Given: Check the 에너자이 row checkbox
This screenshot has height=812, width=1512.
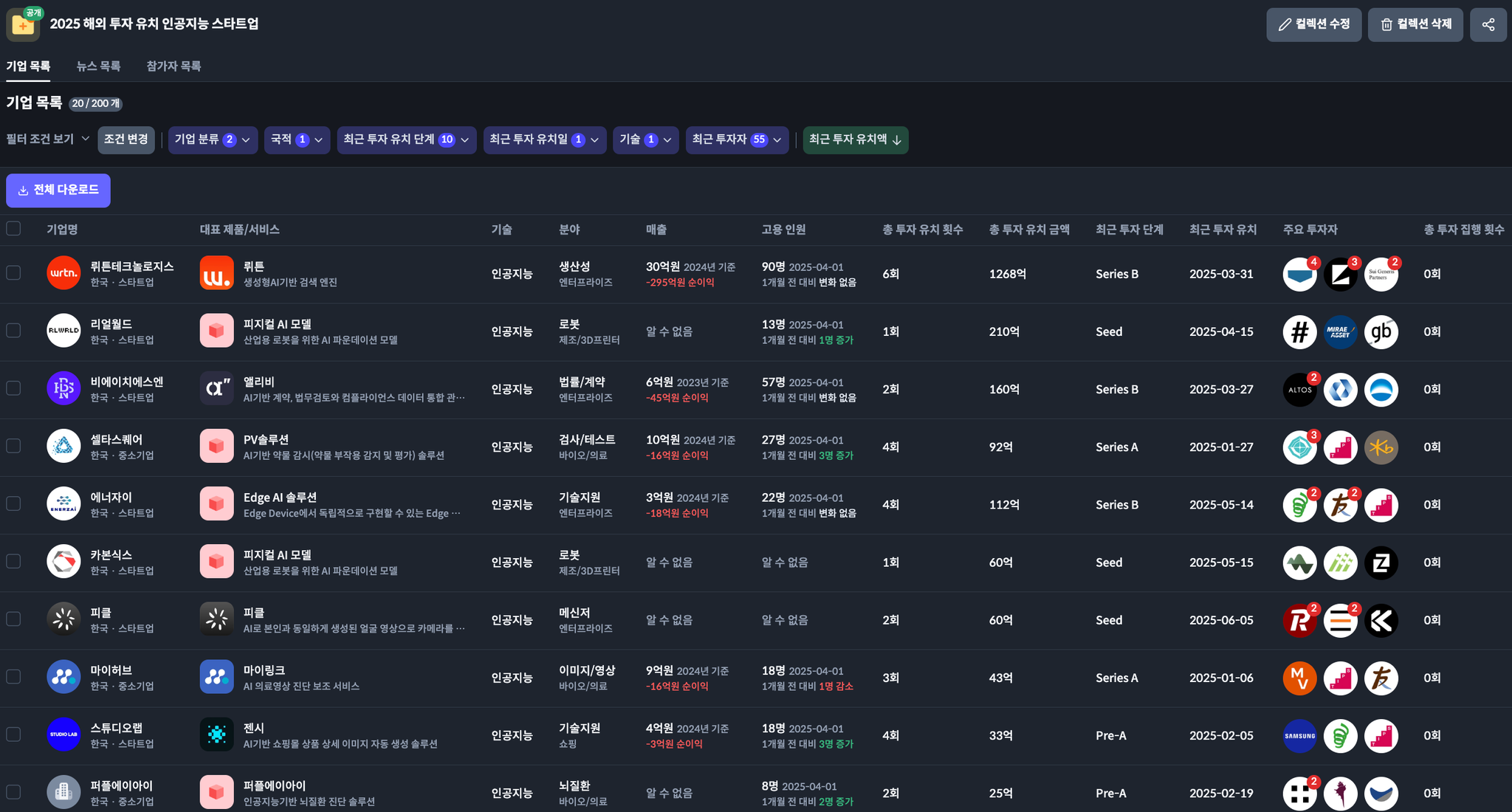Looking at the screenshot, I should click(x=13, y=503).
